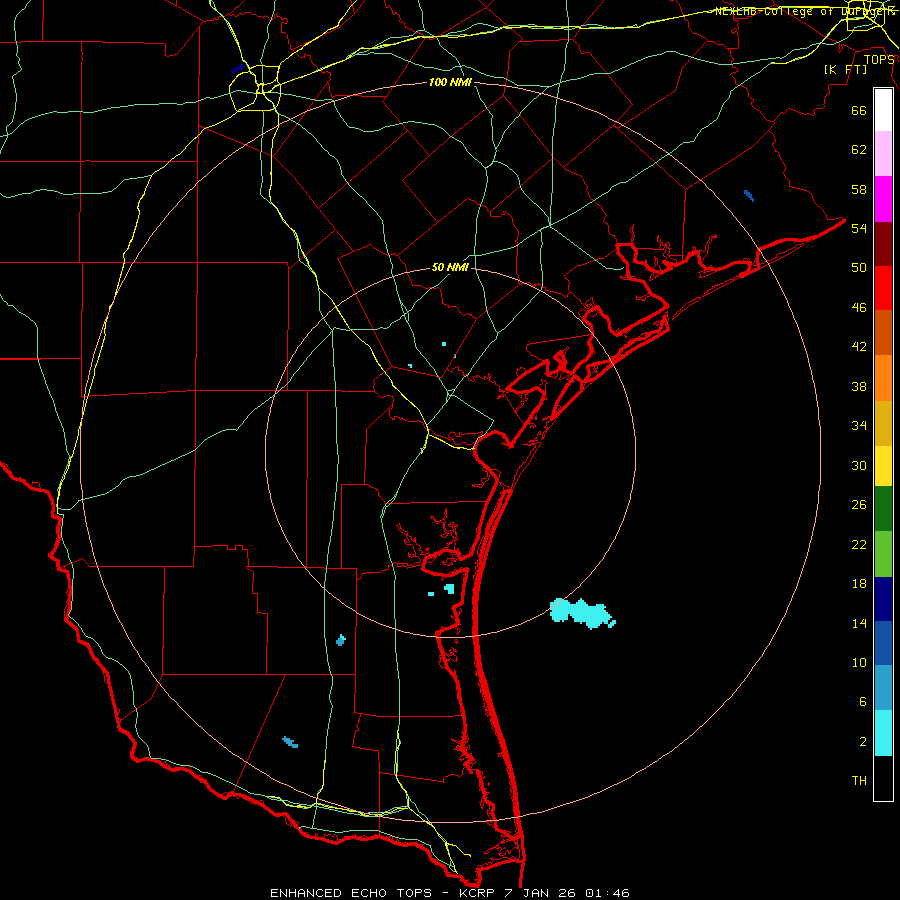Click the light blue 14 kft legend swatch
Screen dimensions: 900x900
click(883, 688)
